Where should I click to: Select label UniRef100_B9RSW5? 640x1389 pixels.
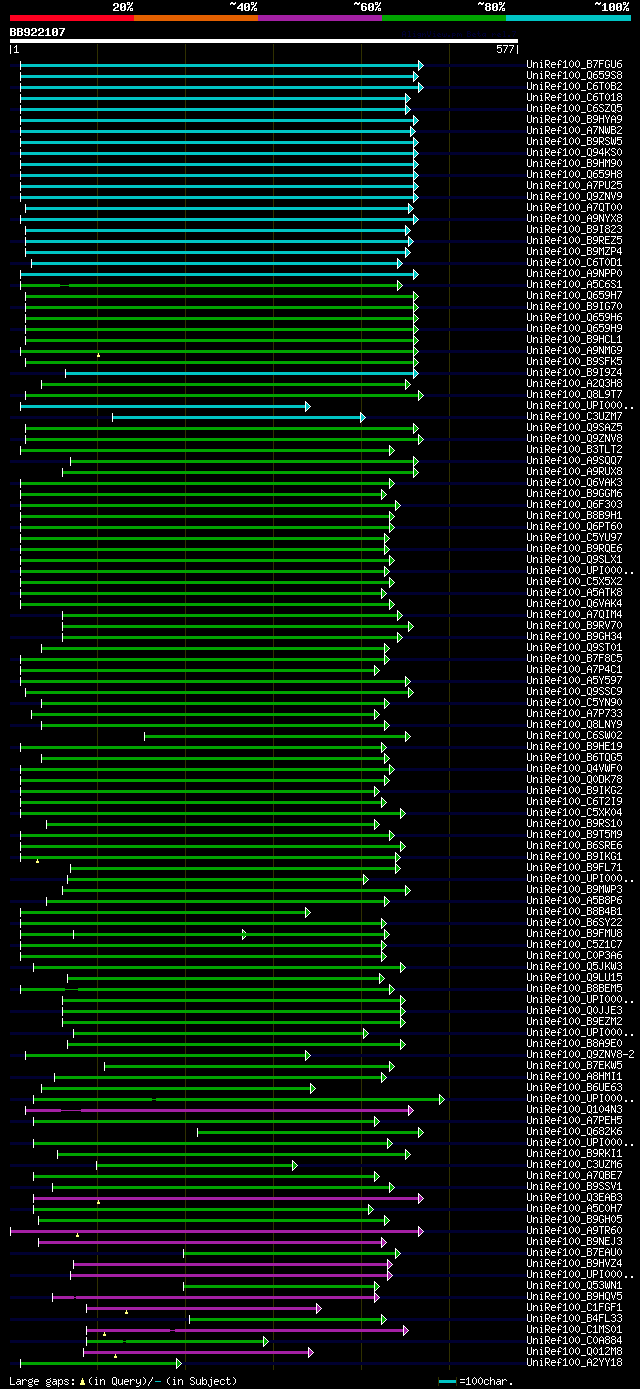pos(574,142)
